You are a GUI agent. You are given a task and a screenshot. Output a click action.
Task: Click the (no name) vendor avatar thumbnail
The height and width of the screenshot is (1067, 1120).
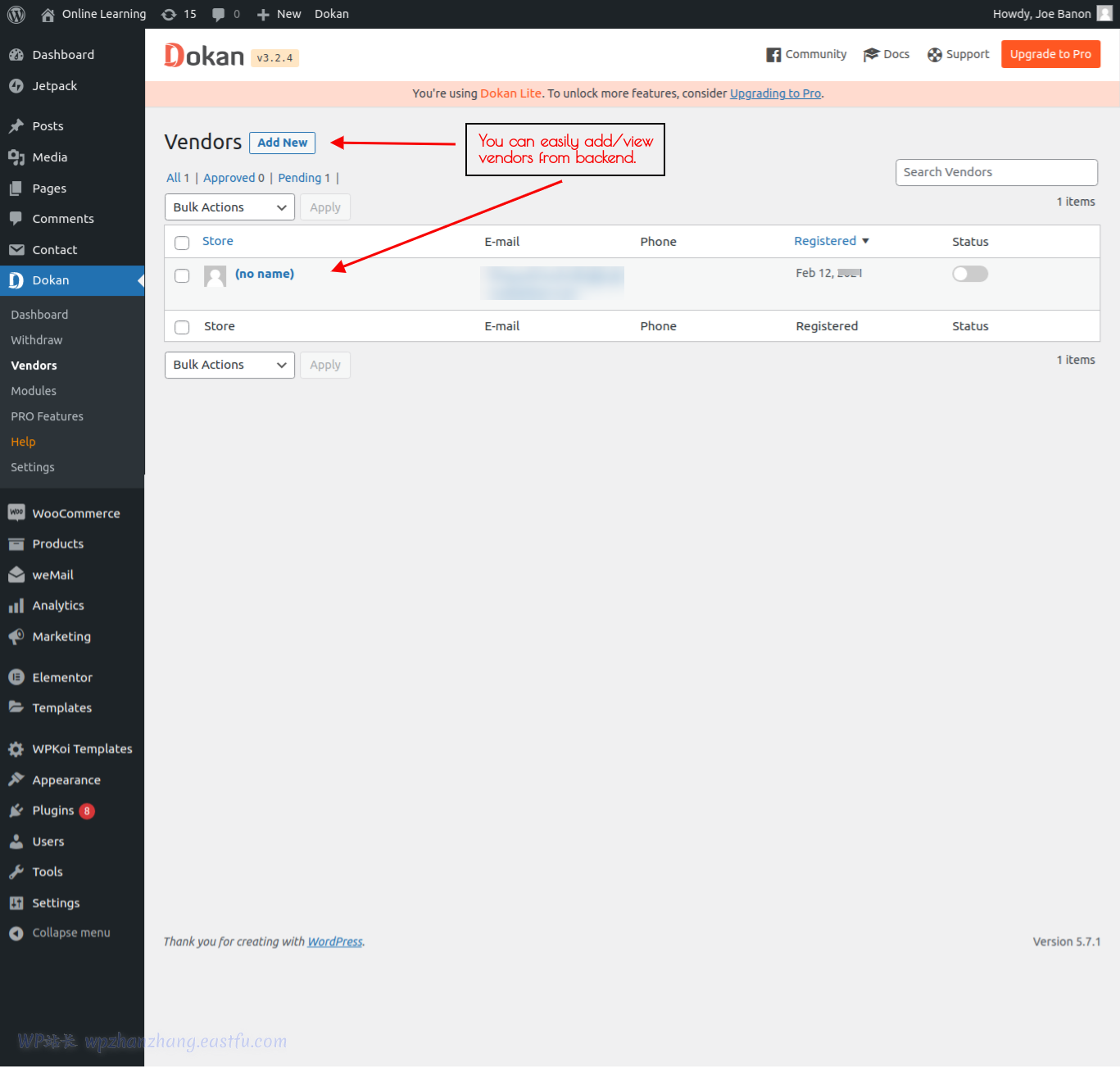pos(215,276)
